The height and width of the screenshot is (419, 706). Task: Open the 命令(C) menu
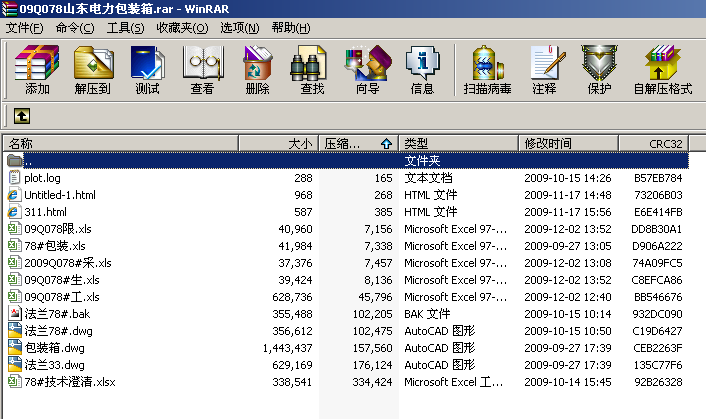75,28
